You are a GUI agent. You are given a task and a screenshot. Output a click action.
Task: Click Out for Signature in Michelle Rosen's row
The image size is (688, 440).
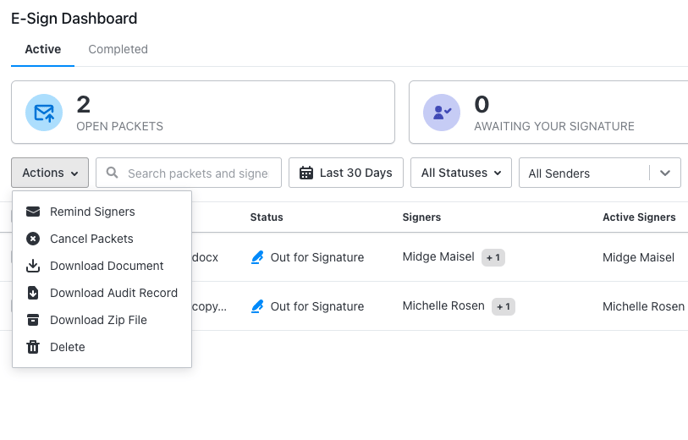point(317,307)
